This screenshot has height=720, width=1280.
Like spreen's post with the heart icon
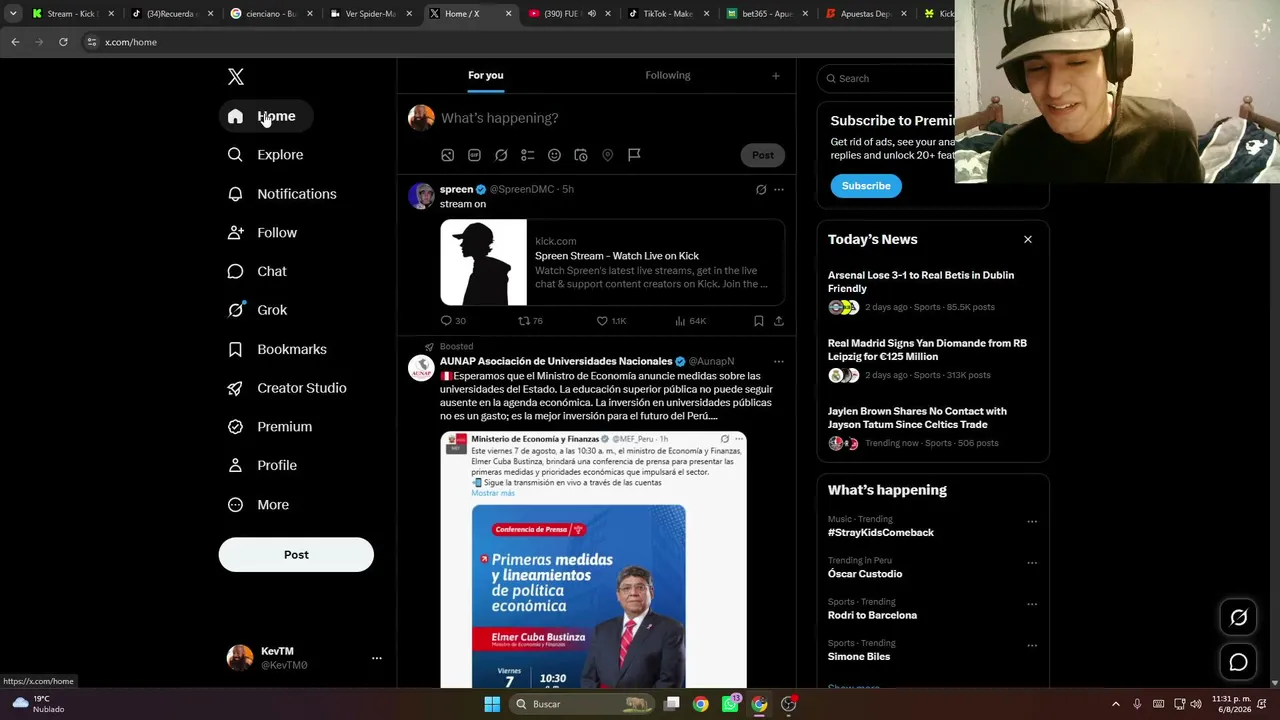[x=602, y=321]
